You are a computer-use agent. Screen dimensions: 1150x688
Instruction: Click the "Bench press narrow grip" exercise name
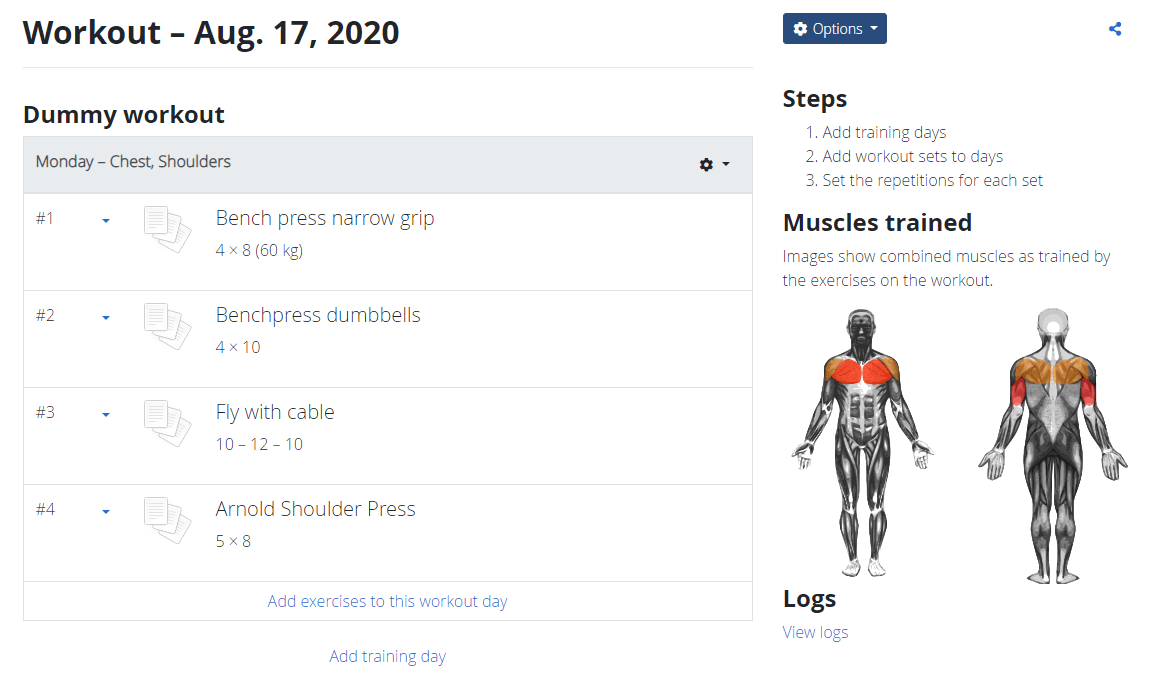(x=325, y=218)
